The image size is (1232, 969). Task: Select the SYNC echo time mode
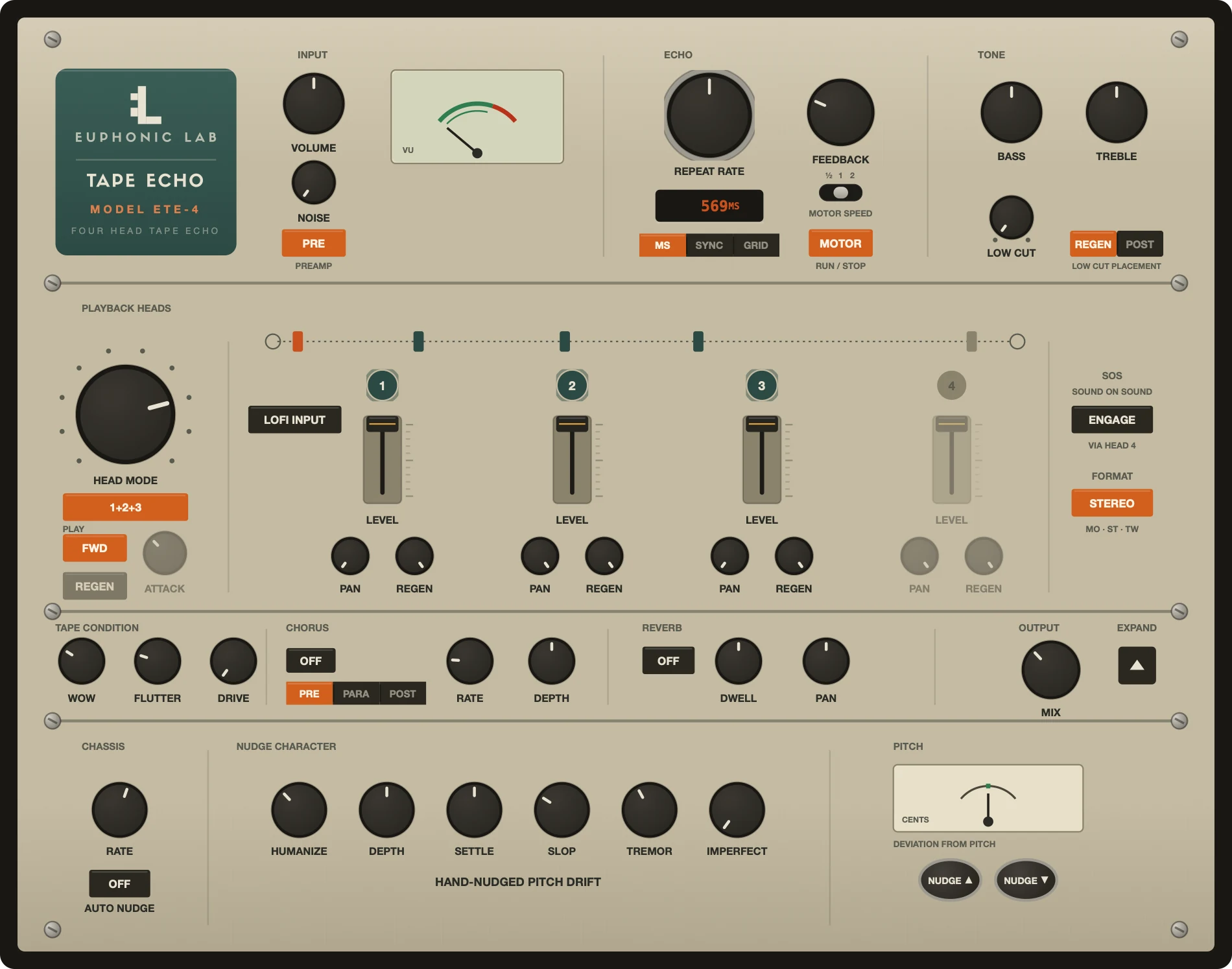709,245
